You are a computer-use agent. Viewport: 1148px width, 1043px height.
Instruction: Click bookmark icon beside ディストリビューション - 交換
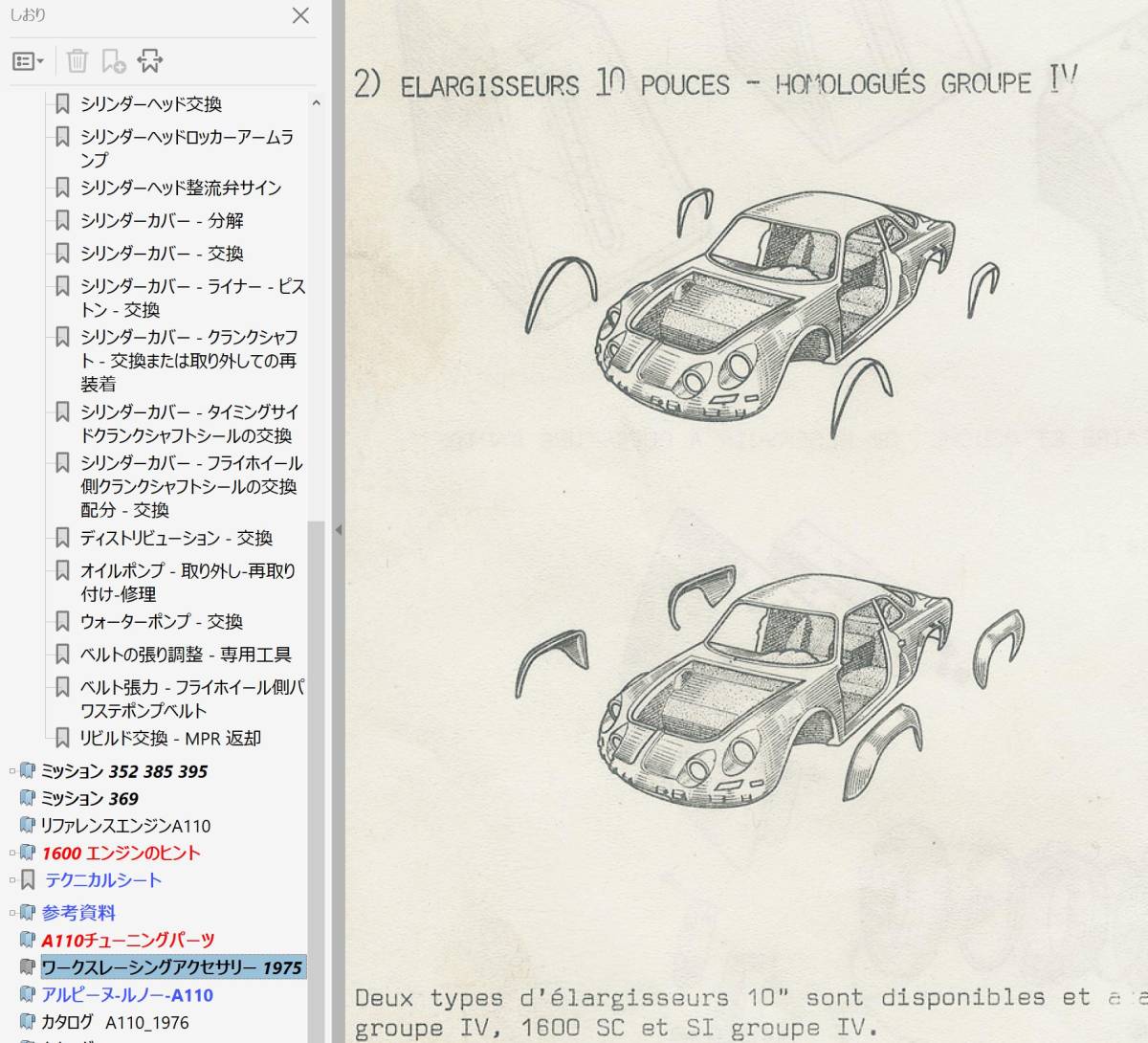[62, 538]
